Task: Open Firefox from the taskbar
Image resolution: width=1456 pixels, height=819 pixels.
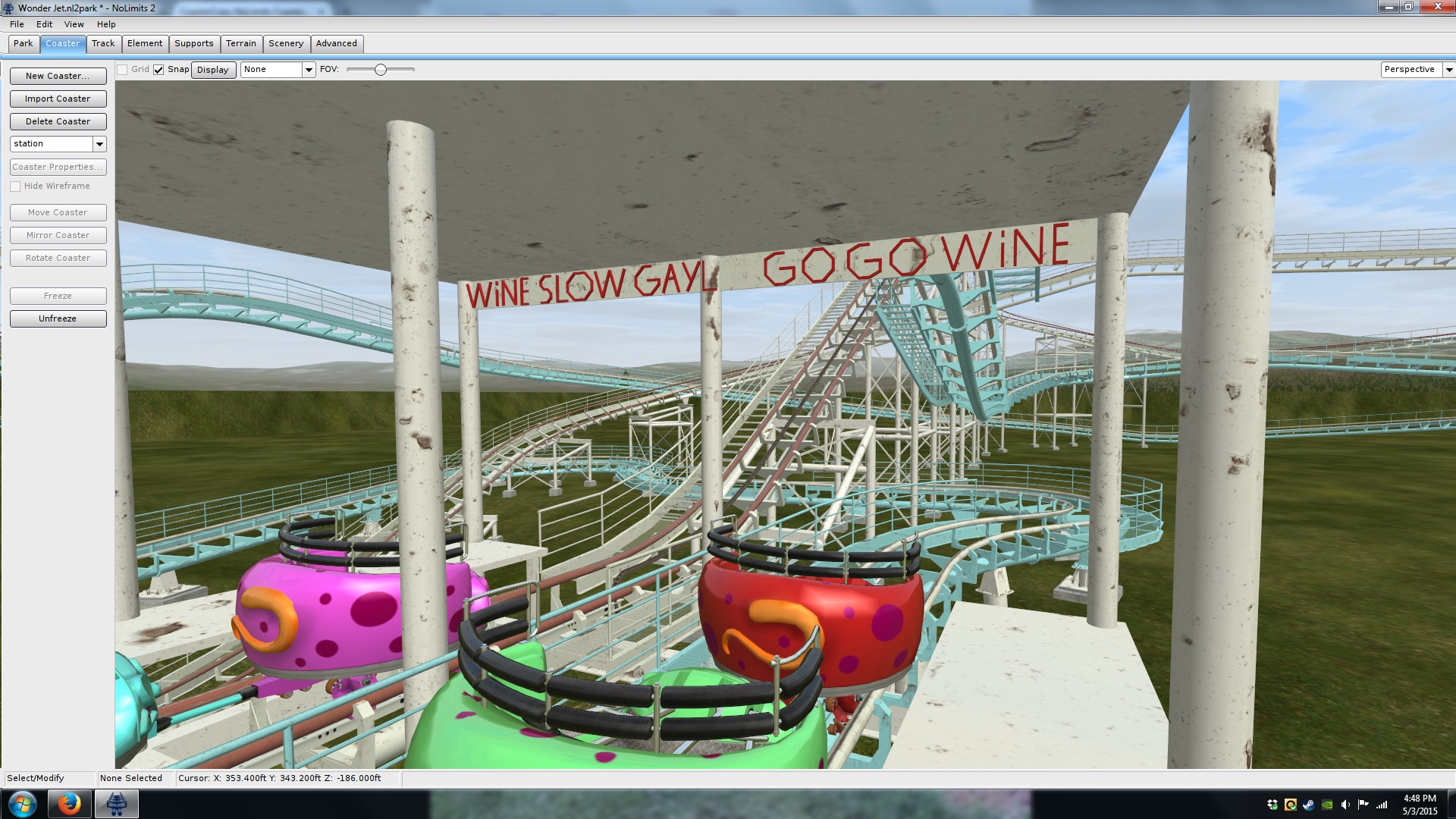Action: (70, 804)
